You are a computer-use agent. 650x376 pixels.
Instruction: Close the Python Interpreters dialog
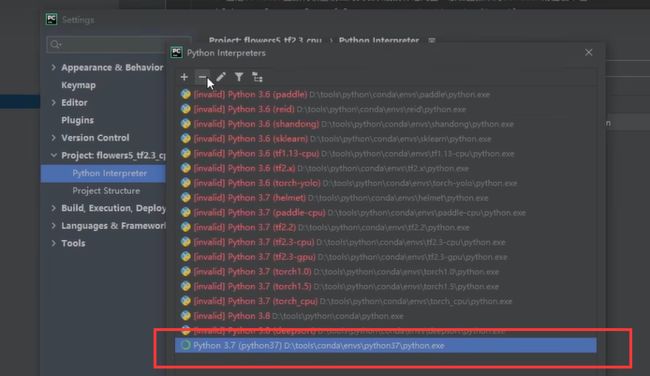click(589, 53)
